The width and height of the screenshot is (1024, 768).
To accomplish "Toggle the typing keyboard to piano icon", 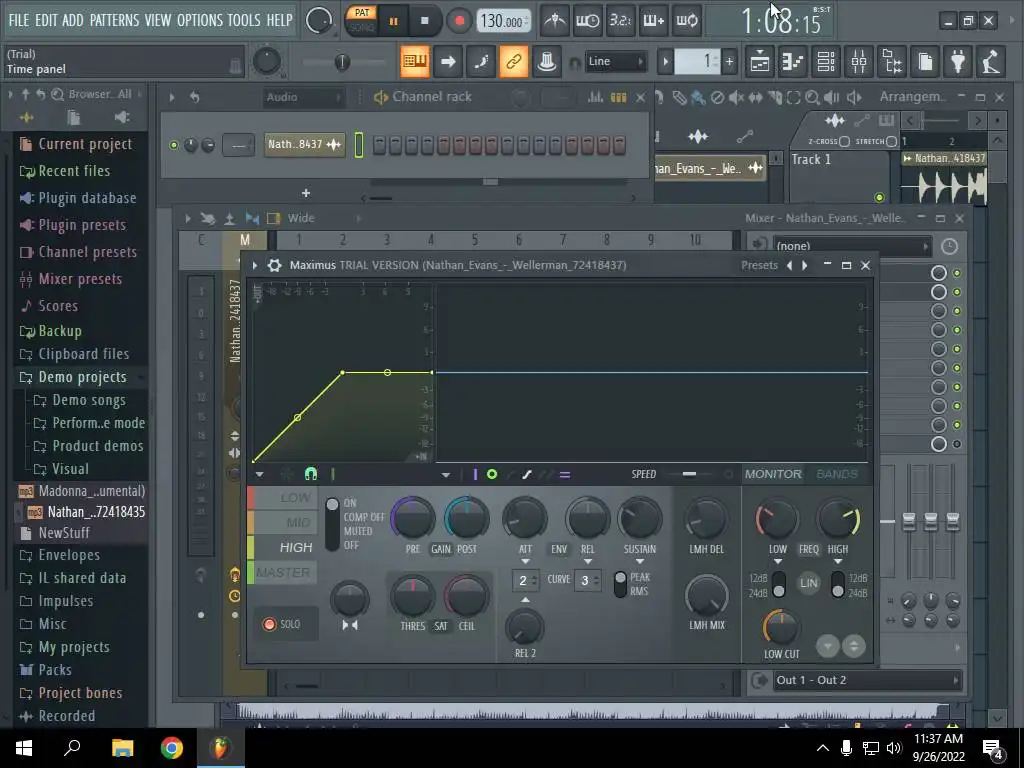I will coord(415,62).
